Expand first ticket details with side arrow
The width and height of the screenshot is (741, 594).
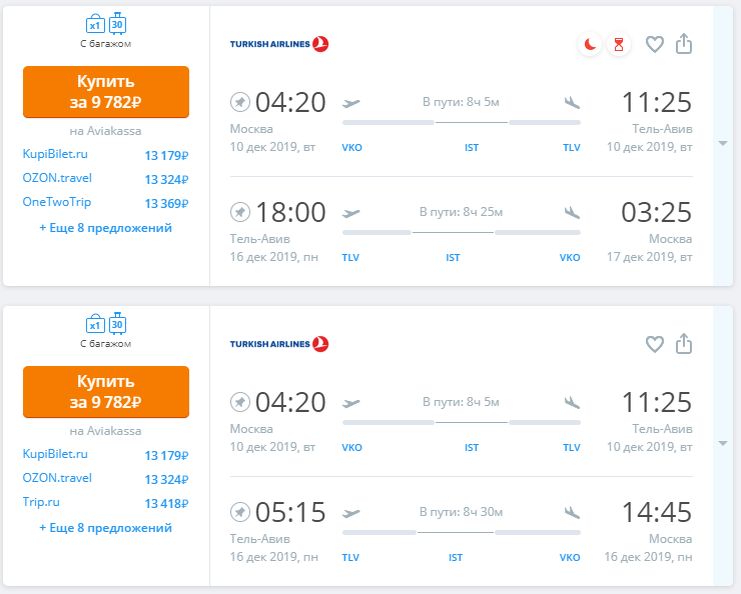pyautogui.click(x=723, y=144)
